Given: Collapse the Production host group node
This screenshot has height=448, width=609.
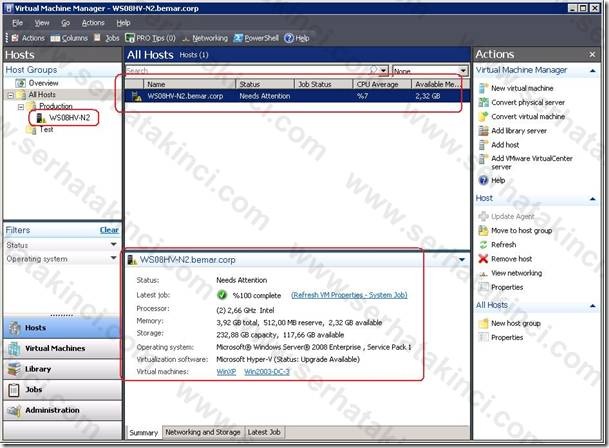Looking at the screenshot, I should coord(21,106).
